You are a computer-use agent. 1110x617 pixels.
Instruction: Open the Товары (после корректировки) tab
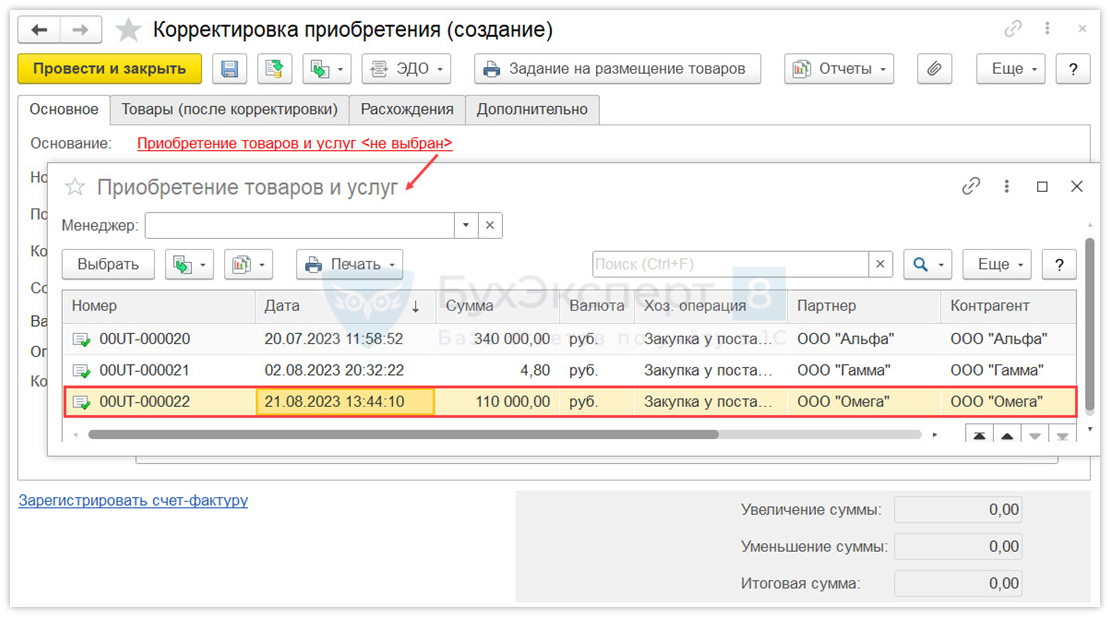(229, 109)
